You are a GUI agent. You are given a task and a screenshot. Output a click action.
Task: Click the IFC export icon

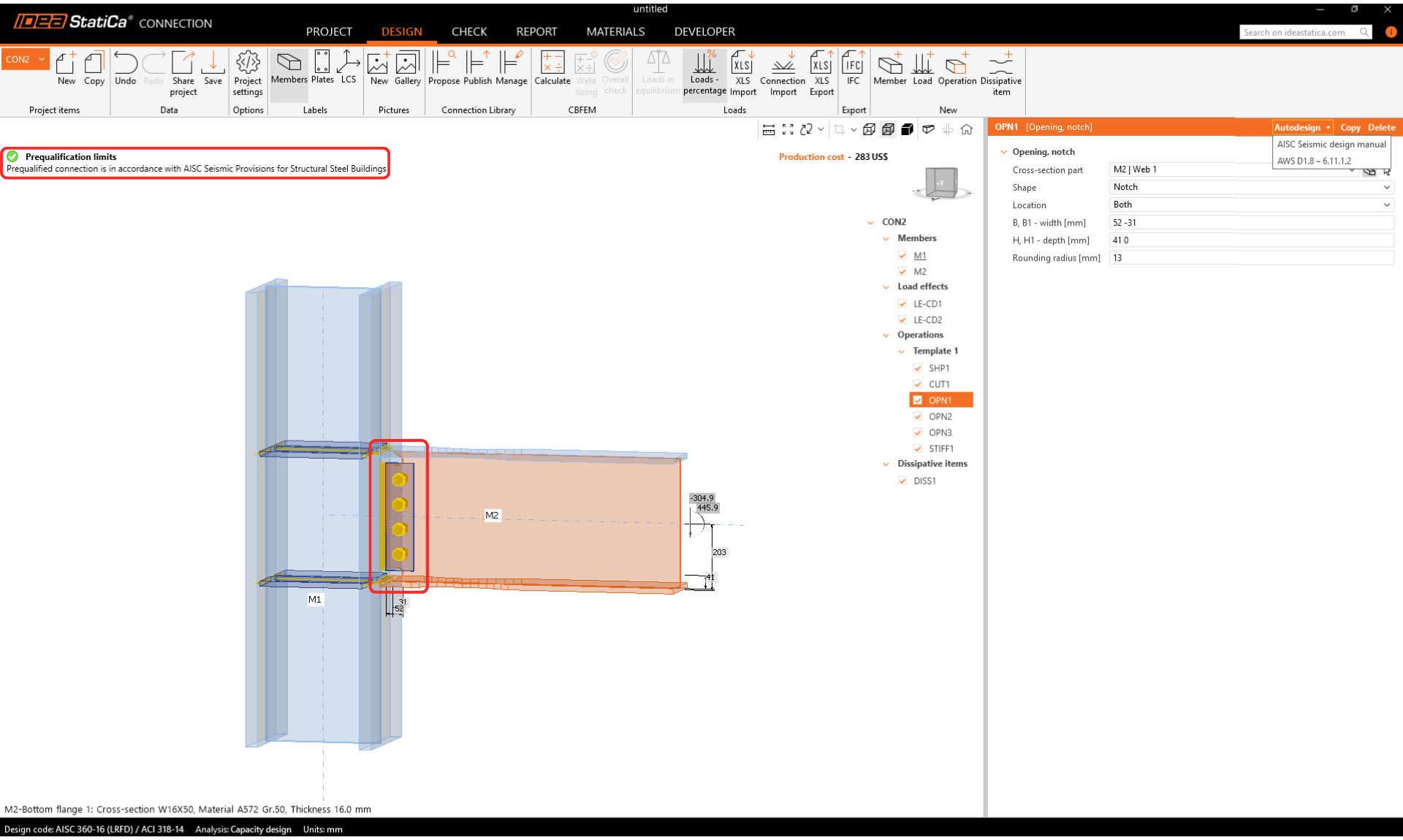click(853, 68)
